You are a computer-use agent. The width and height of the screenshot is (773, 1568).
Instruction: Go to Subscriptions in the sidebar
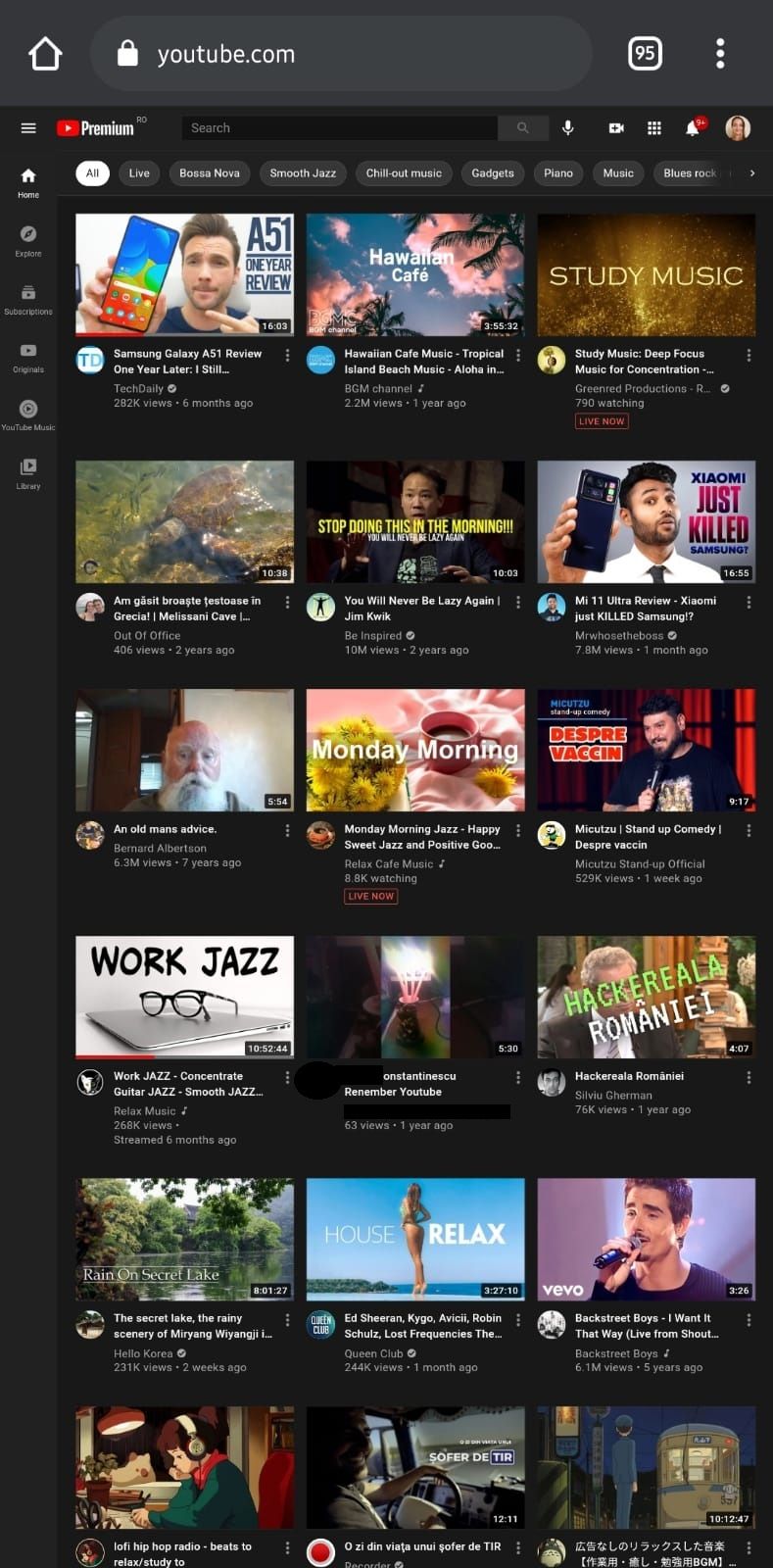click(x=28, y=299)
